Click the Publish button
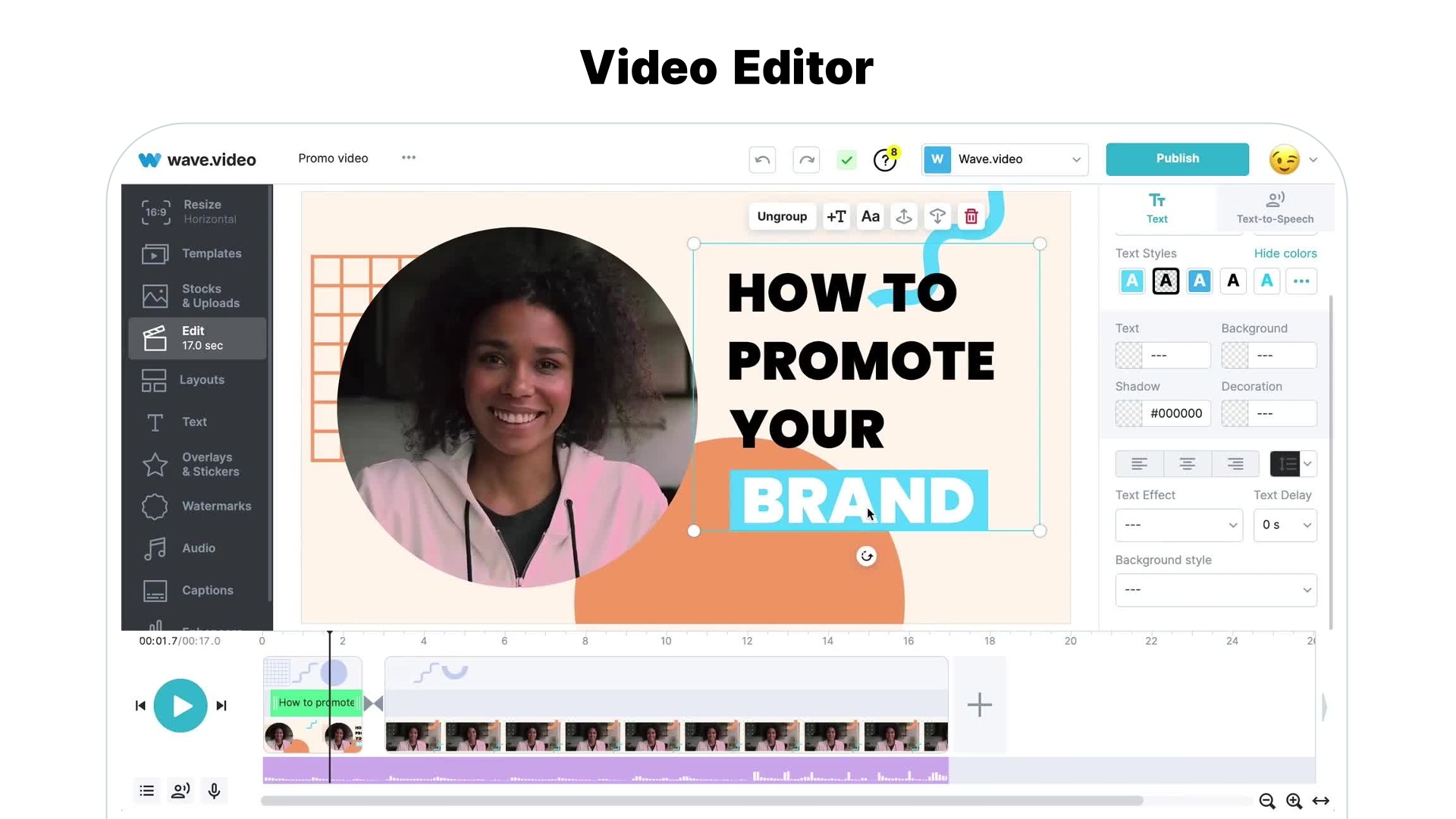The width and height of the screenshot is (1456, 819). coord(1177,158)
